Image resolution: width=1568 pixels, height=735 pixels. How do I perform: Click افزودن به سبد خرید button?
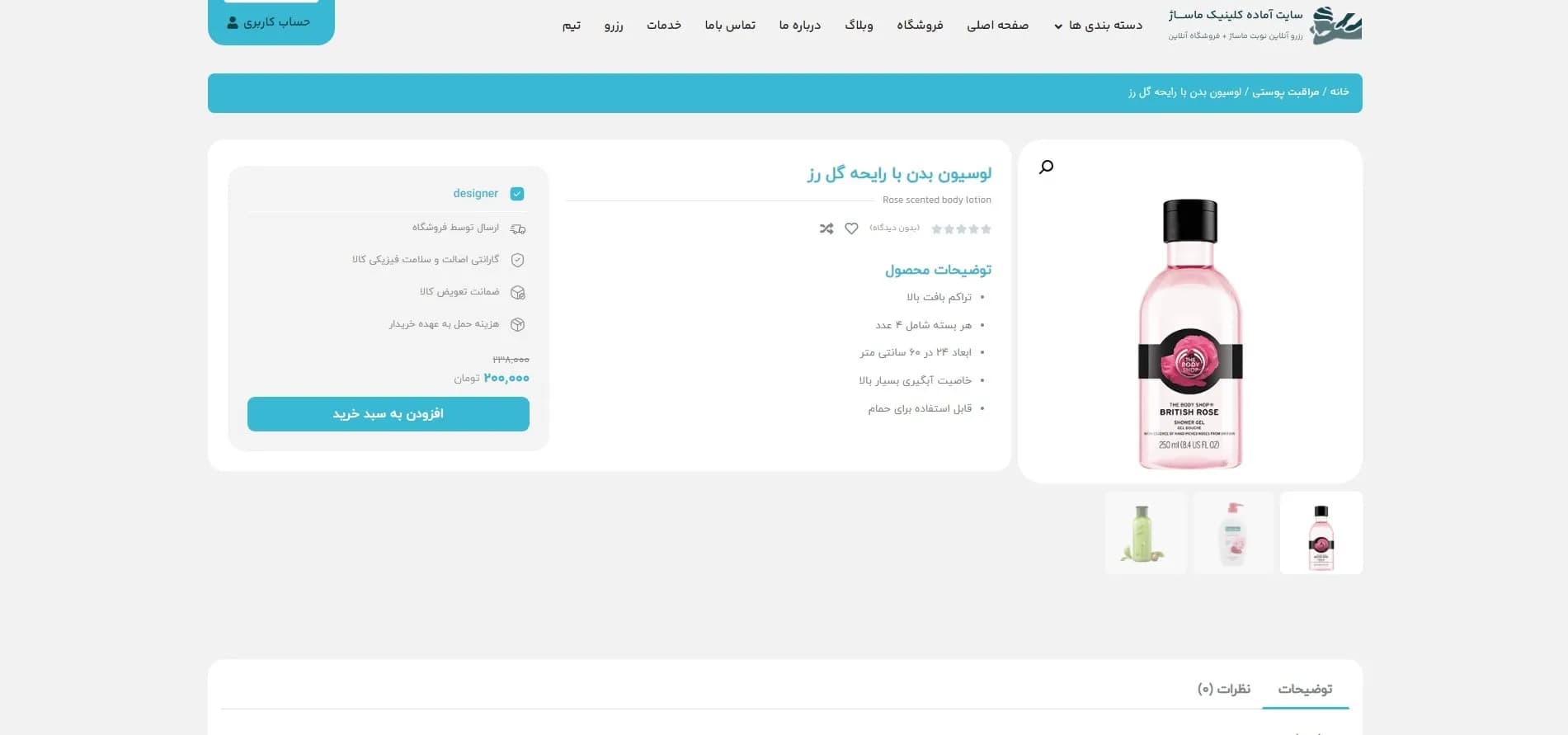(x=388, y=414)
